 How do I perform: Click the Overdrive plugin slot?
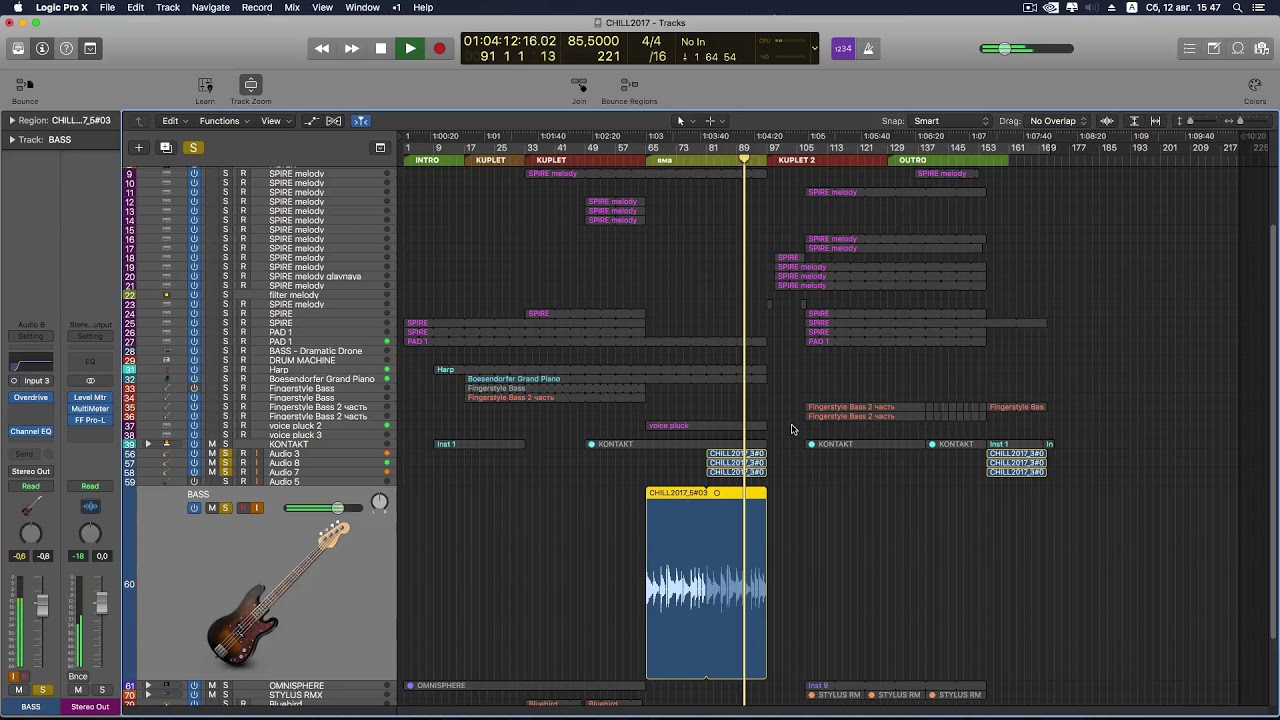(31, 398)
